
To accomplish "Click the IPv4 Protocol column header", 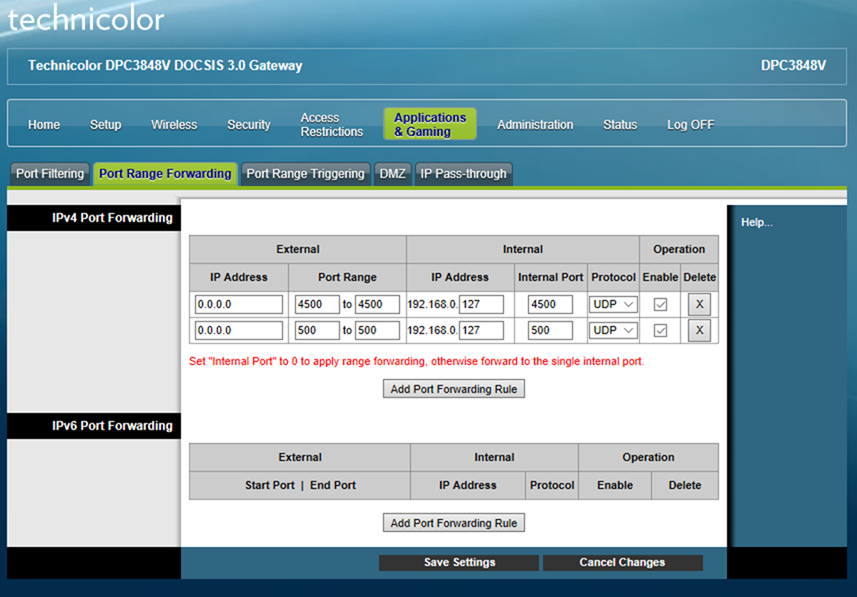I will [x=613, y=277].
